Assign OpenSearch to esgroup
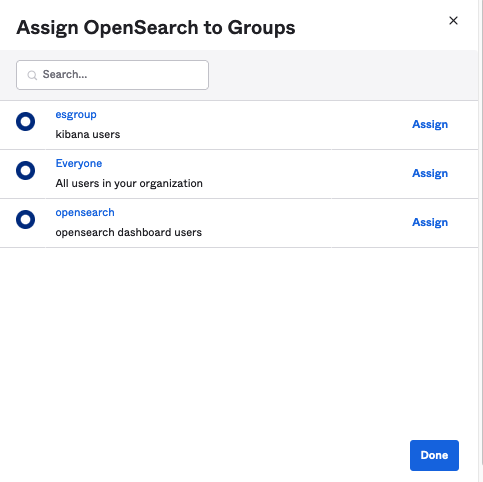The width and height of the screenshot is (483, 482). point(430,124)
